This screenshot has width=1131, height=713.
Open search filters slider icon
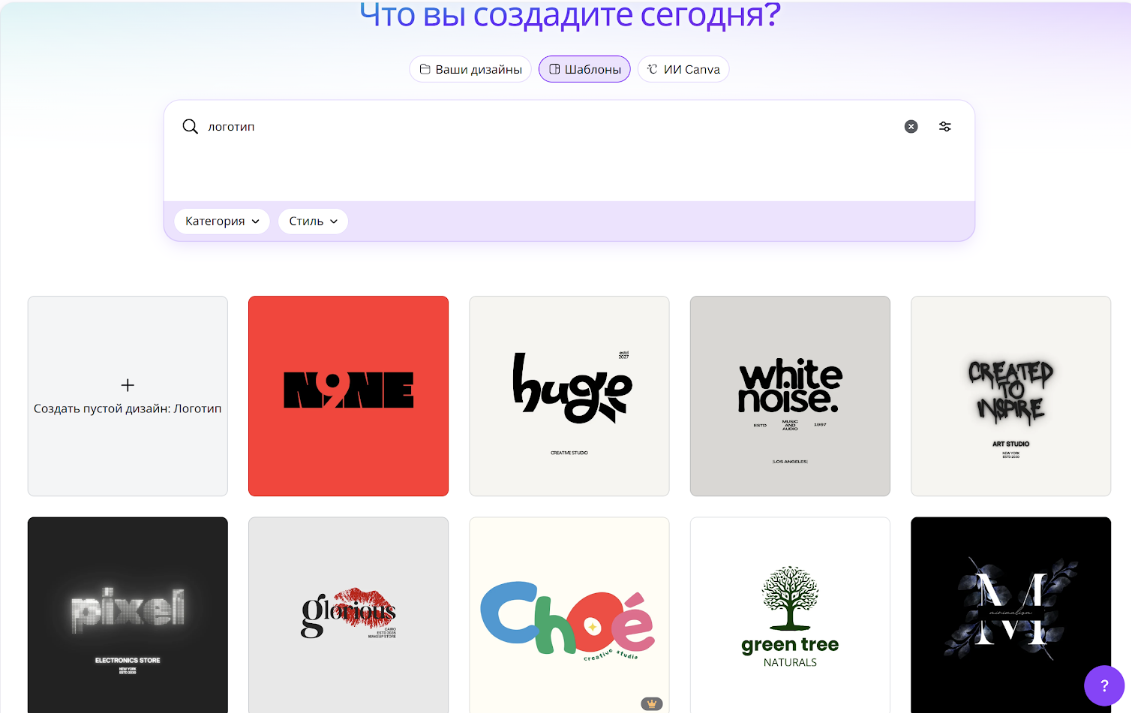945,127
